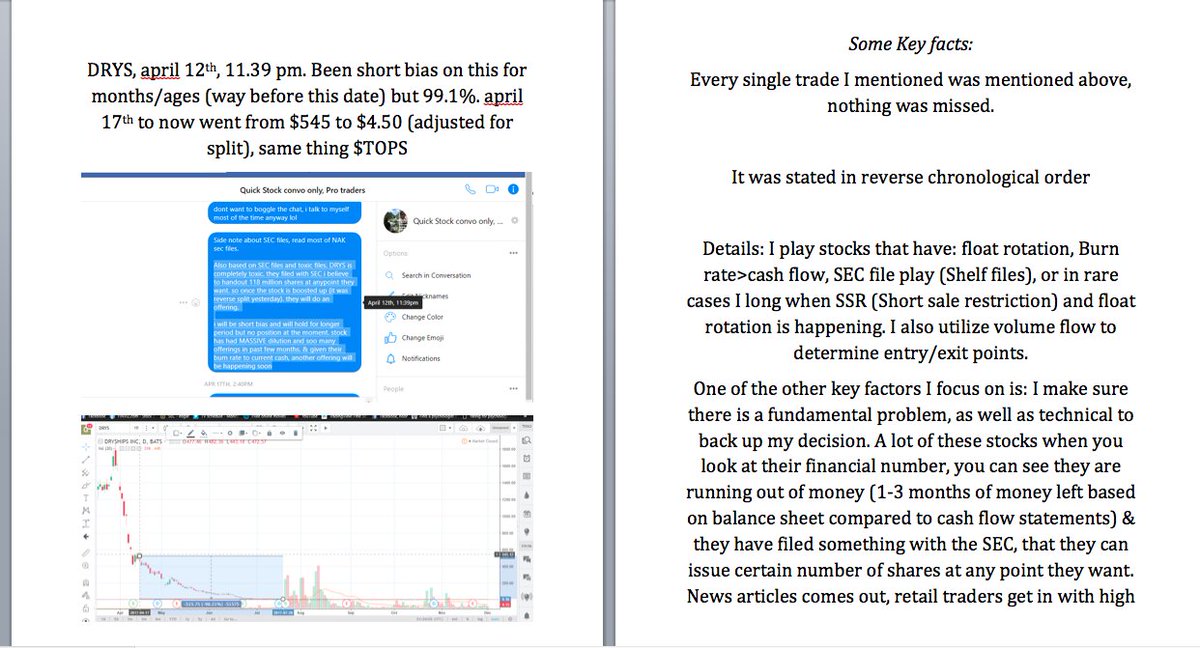Open visual order layers option in drawing toolbar

coord(243,433)
